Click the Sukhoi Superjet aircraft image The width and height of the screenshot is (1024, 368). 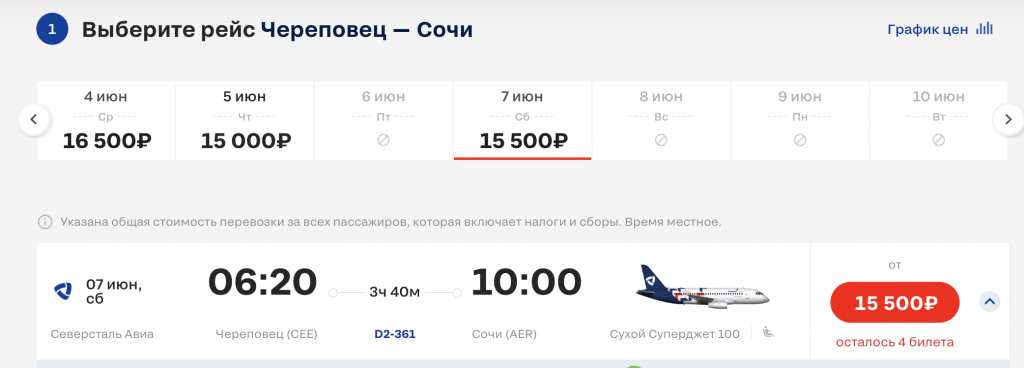click(x=703, y=288)
